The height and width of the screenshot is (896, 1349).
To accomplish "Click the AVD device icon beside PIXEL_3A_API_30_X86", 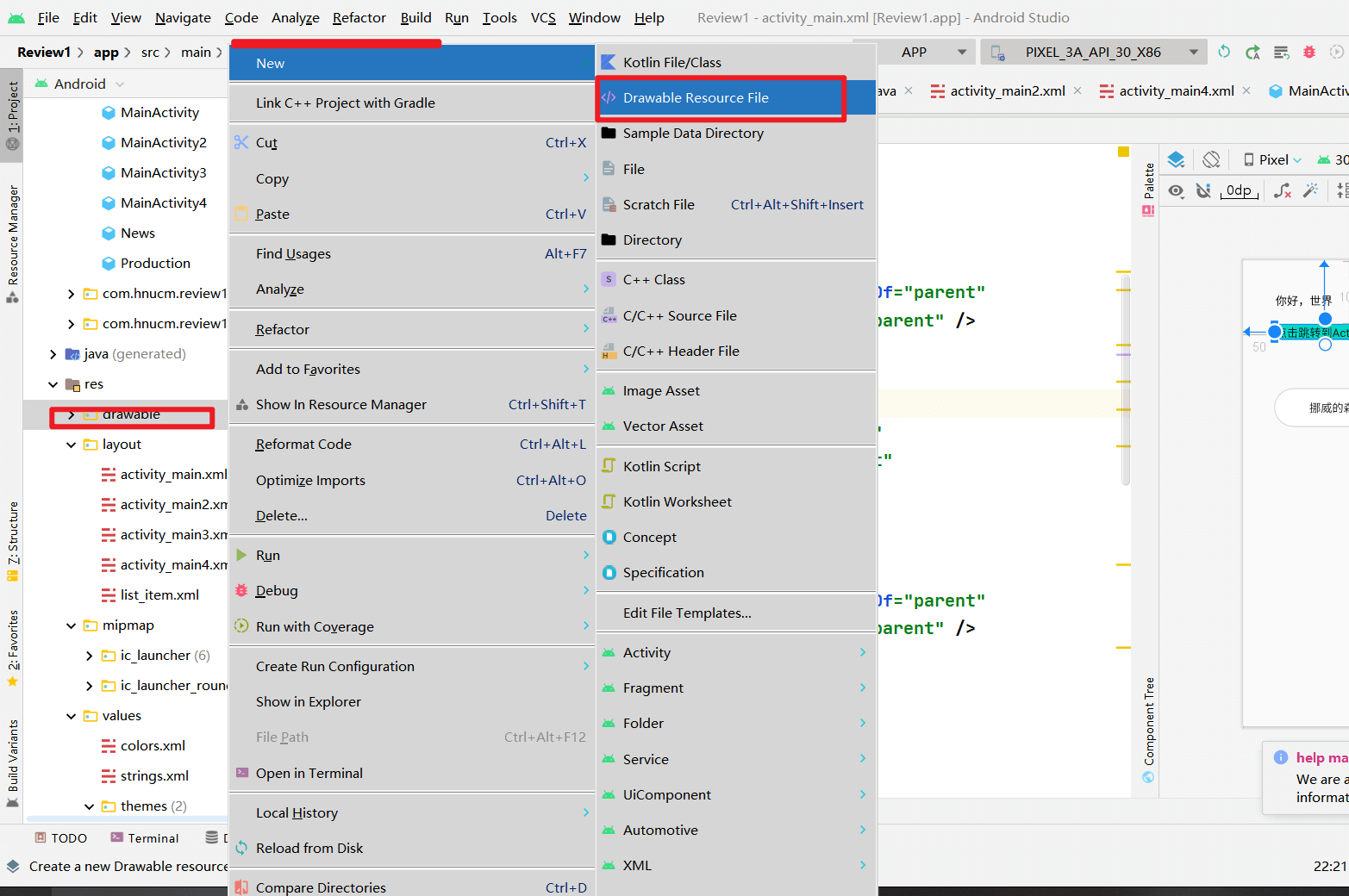I will pyautogui.click(x=998, y=53).
